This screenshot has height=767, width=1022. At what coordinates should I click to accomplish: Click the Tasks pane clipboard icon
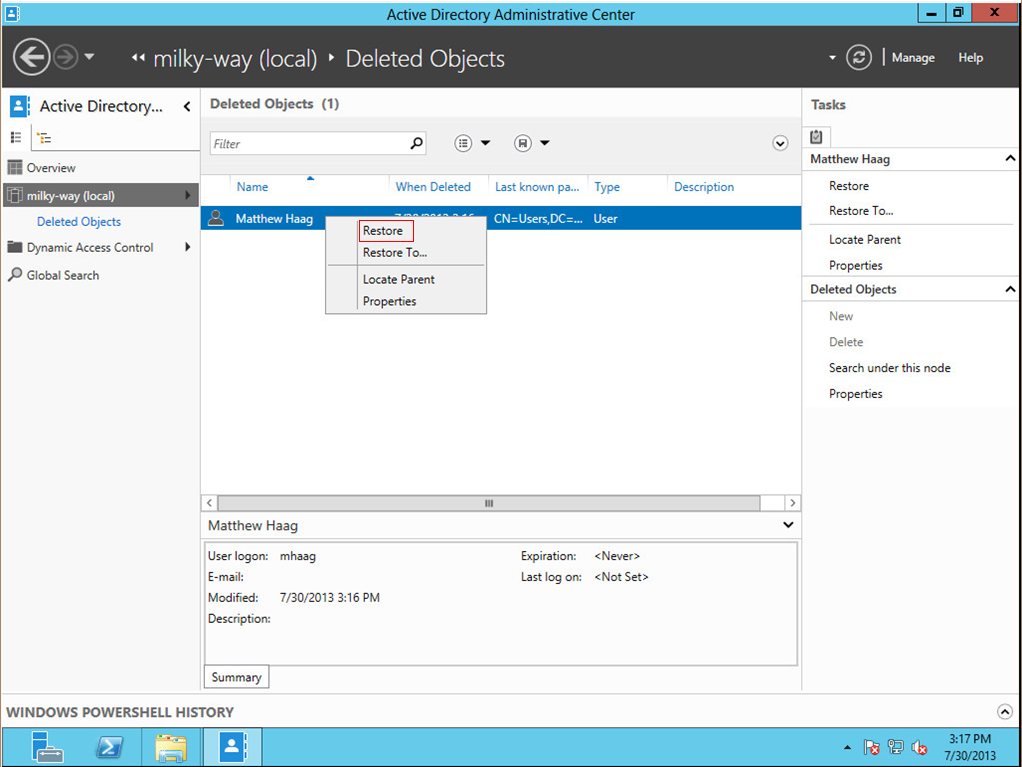pyautogui.click(x=816, y=137)
